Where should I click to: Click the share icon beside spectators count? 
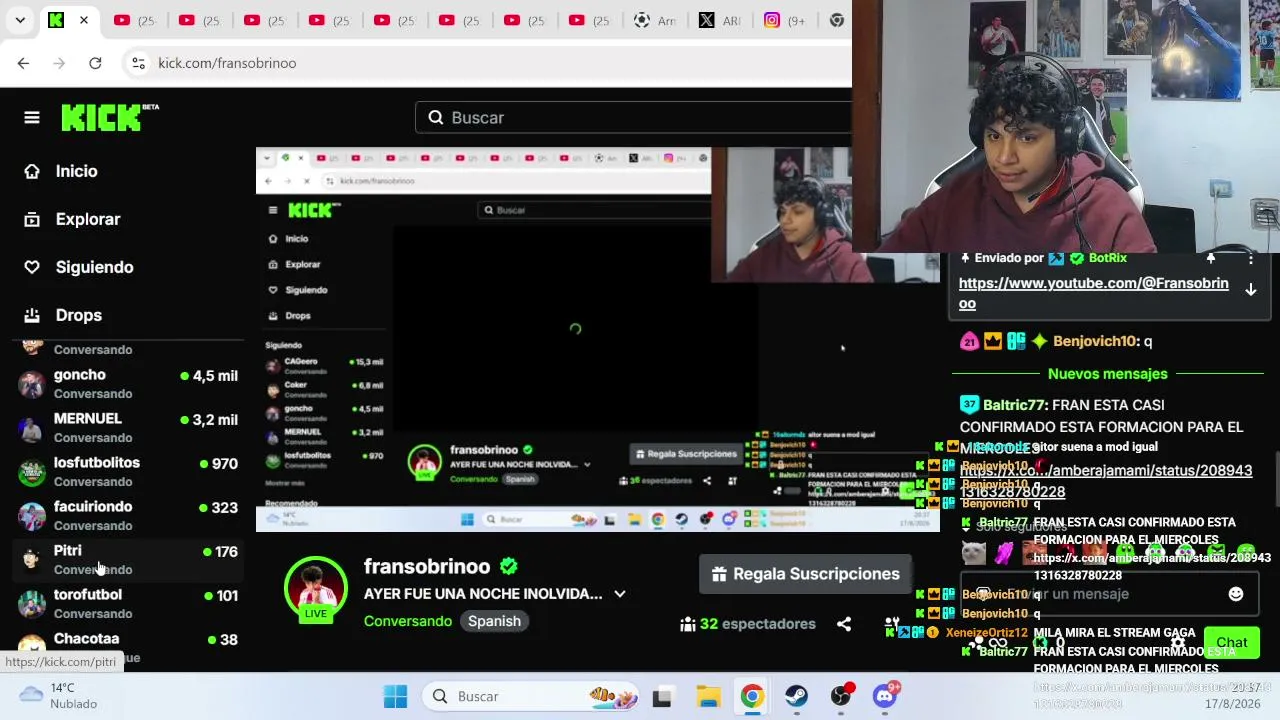(x=844, y=624)
